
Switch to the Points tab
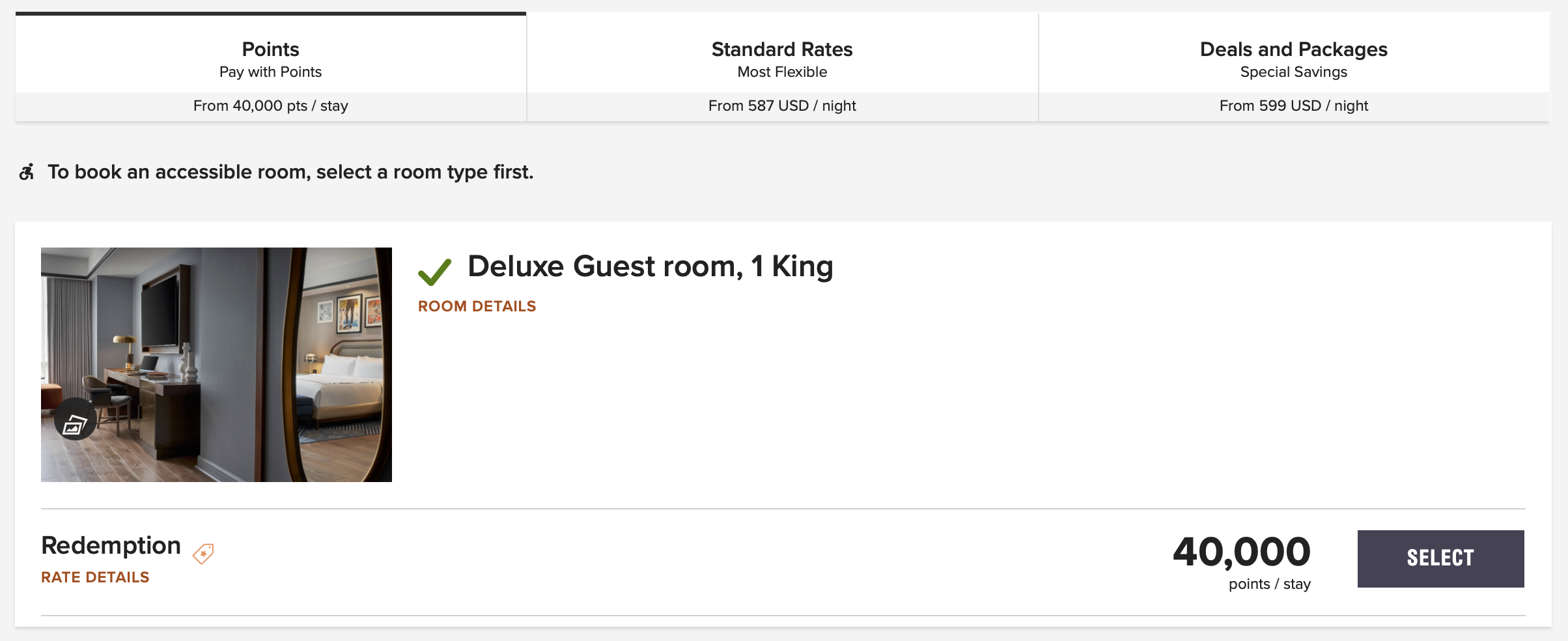[271, 66]
